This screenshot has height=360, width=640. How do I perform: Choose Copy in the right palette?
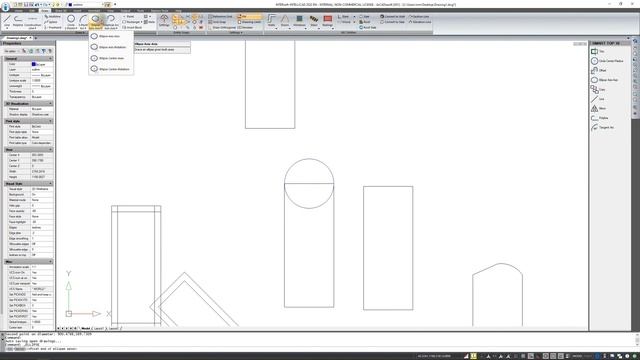[598, 89]
